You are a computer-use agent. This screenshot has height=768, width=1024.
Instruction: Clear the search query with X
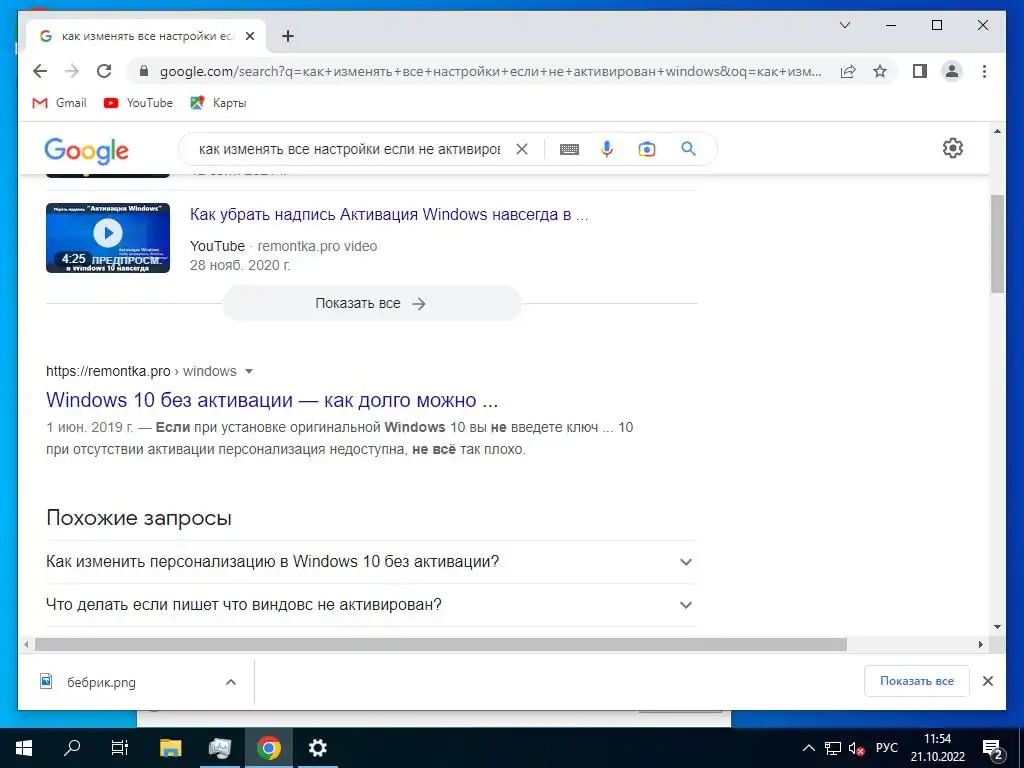522,149
